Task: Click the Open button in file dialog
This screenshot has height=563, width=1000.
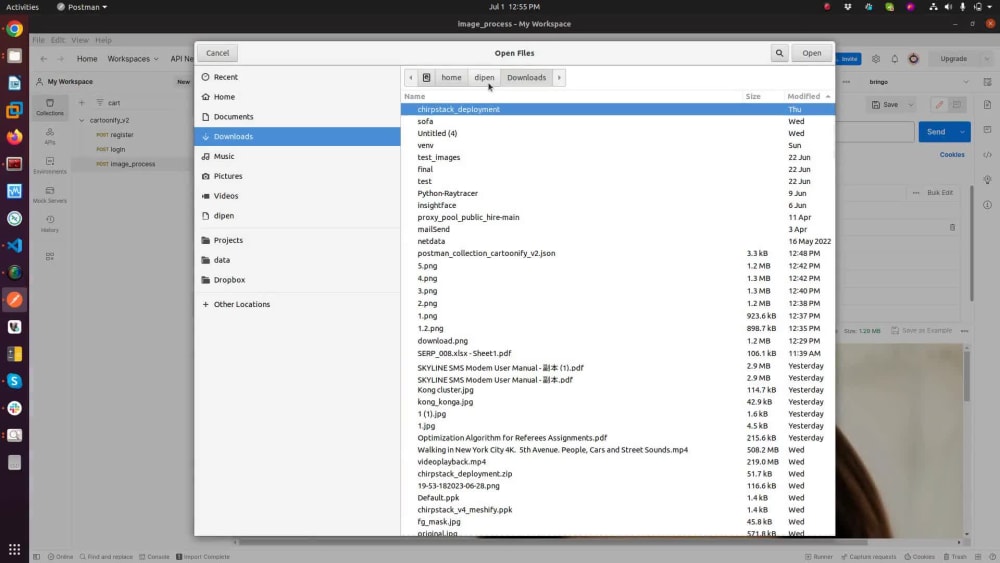Action: (811, 53)
